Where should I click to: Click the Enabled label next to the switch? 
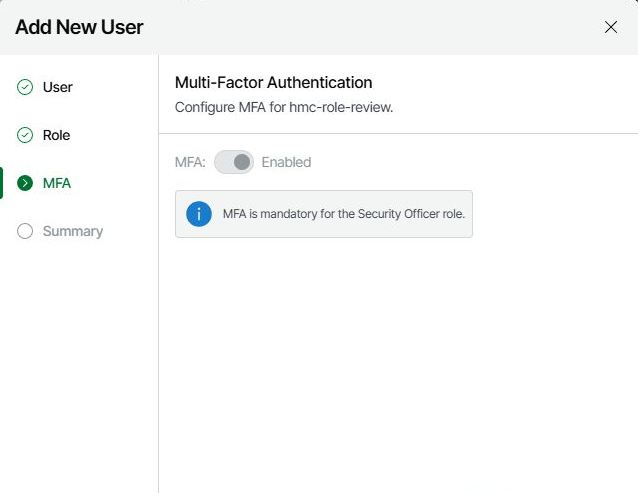tap(286, 162)
